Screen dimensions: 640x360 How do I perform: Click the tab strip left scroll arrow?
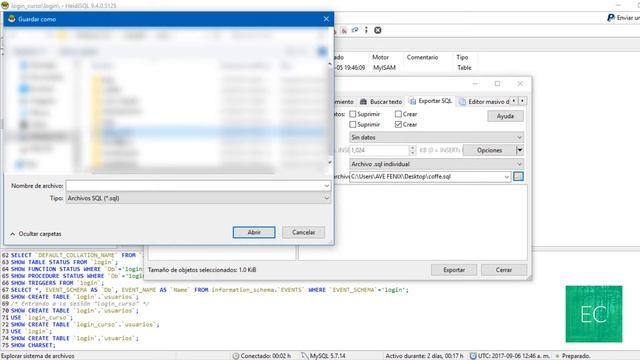coord(514,101)
